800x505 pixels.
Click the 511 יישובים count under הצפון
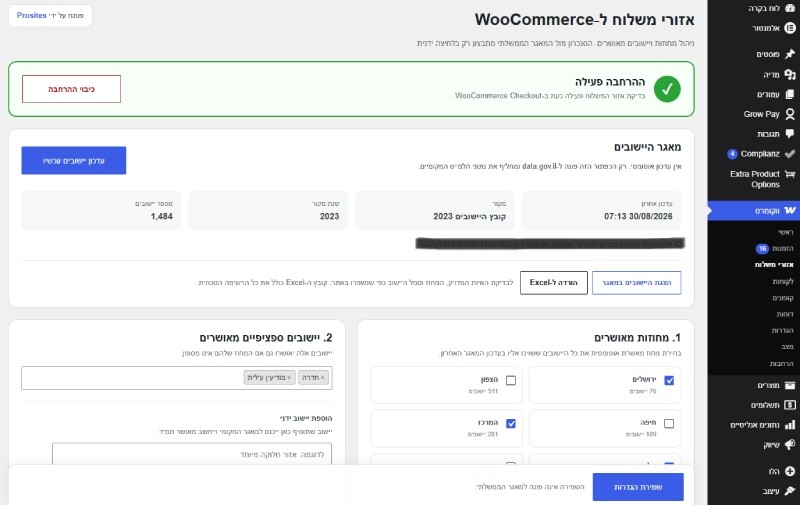[x=483, y=391]
